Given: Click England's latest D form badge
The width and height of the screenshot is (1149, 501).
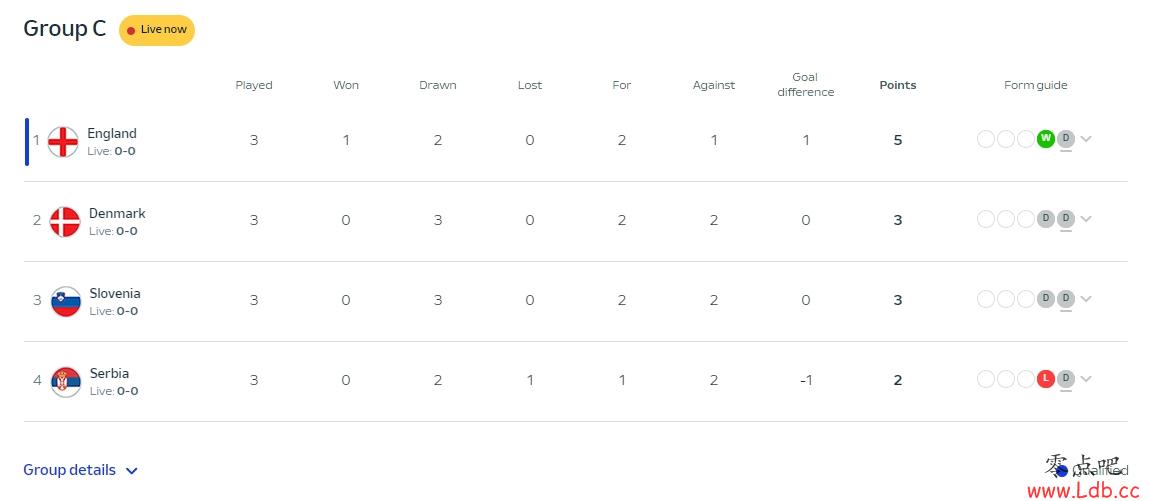Looking at the screenshot, I should (x=1065, y=138).
